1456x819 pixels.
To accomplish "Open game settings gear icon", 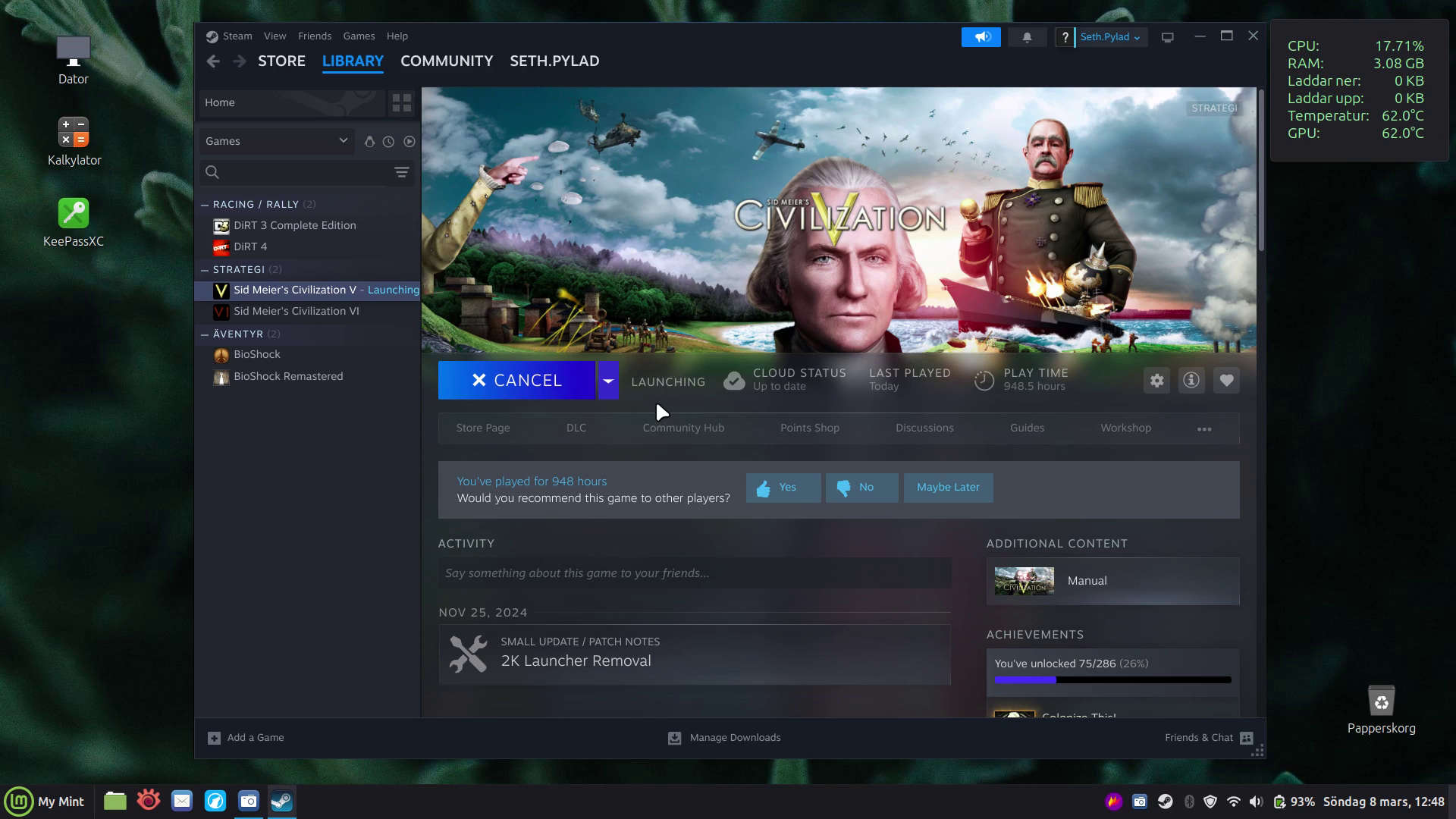I will point(1156,381).
